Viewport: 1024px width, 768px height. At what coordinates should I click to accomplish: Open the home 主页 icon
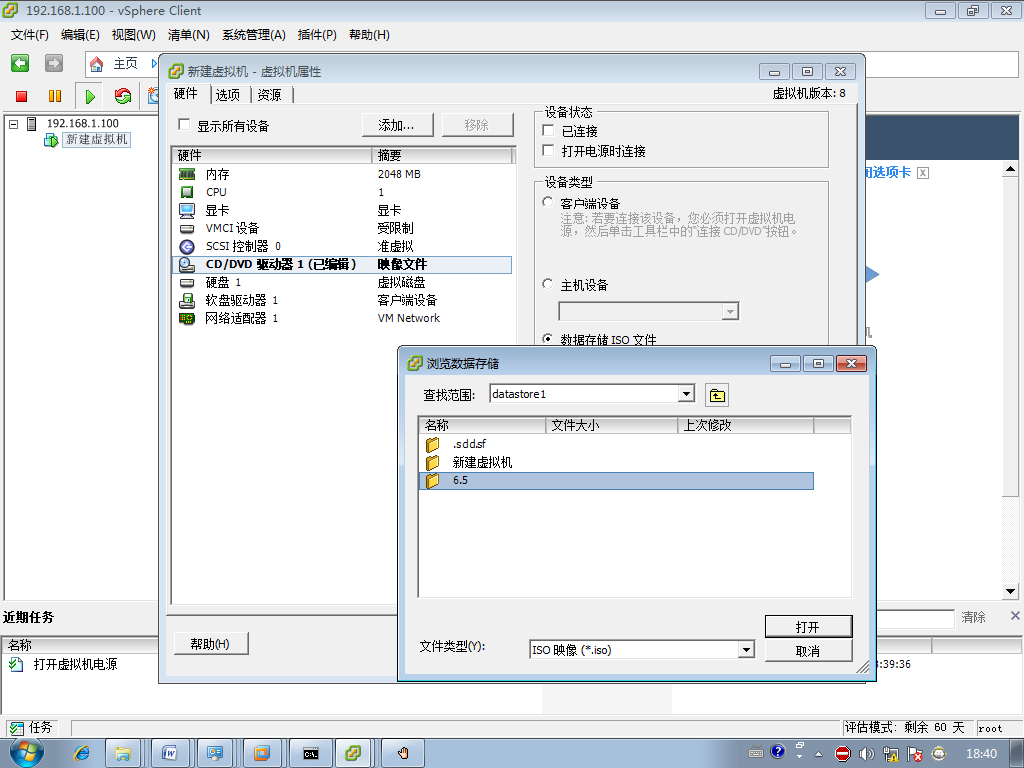(97, 64)
